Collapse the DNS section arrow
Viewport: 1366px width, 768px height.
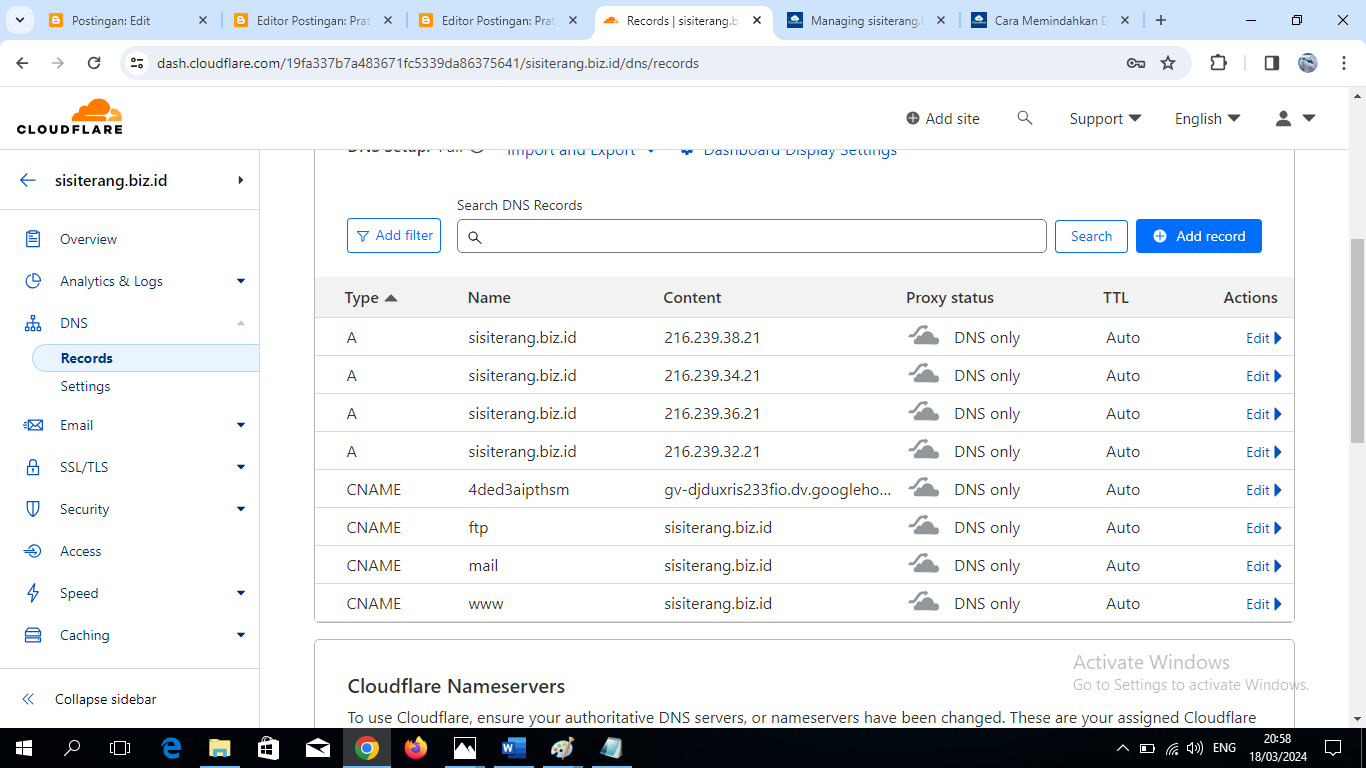pyautogui.click(x=241, y=323)
